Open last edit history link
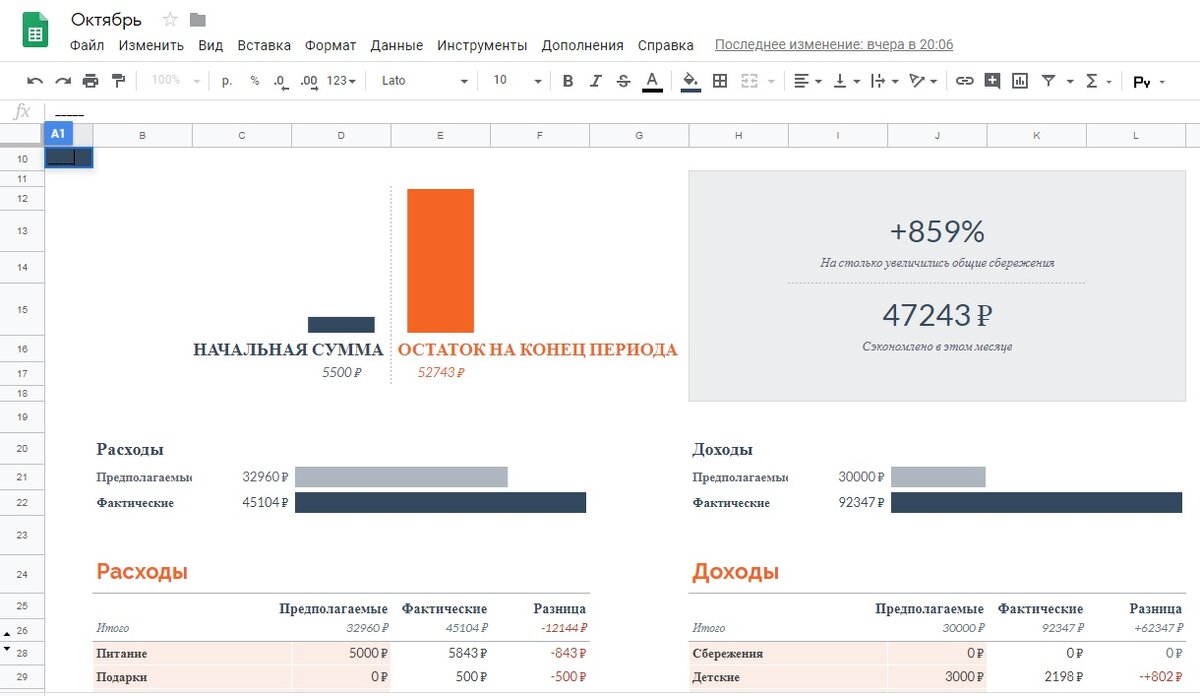 pyautogui.click(x=834, y=45)
